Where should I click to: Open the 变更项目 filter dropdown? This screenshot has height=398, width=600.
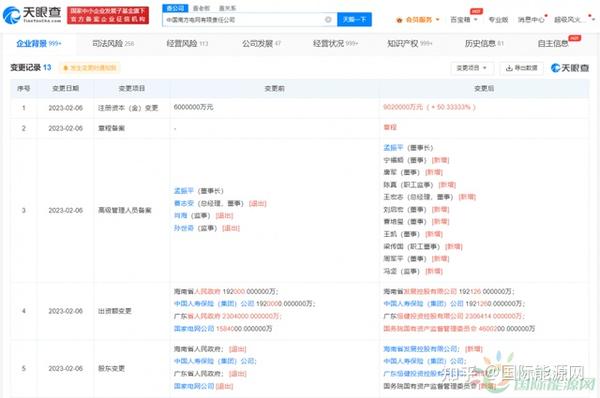click(472, 68)
